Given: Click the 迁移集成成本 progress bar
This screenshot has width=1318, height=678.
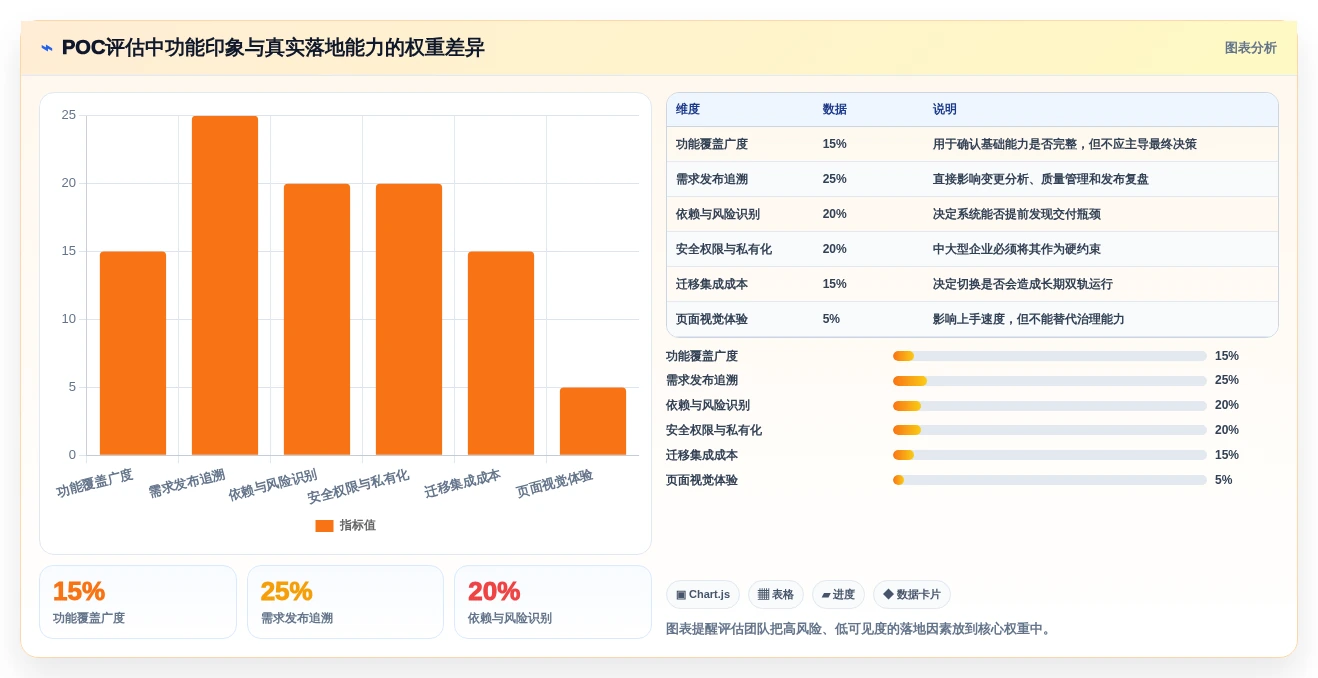Looking at the screenshot, I should (1050, 455).
